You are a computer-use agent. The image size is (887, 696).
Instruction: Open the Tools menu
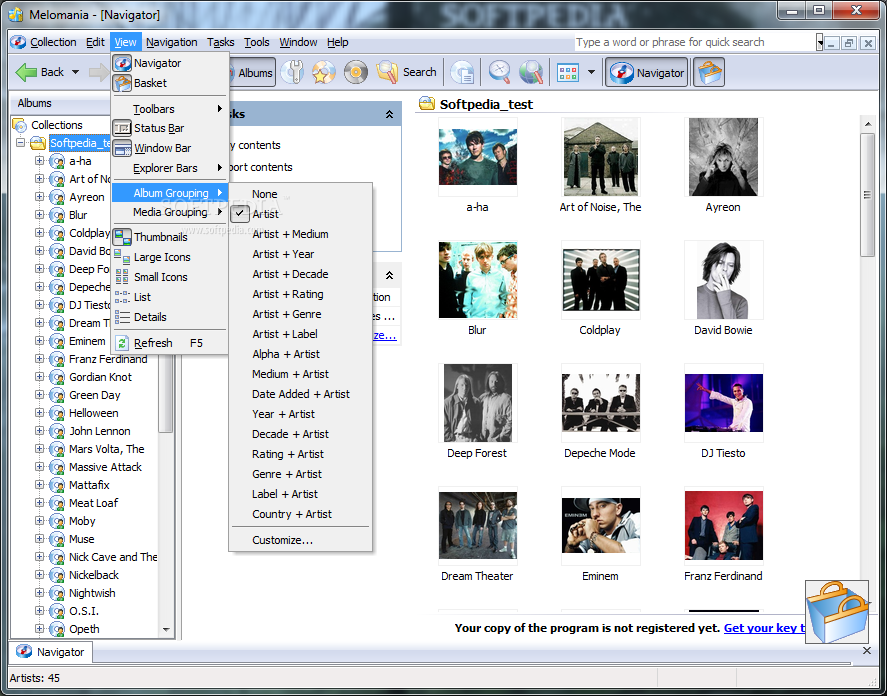[x=257, y=42]
